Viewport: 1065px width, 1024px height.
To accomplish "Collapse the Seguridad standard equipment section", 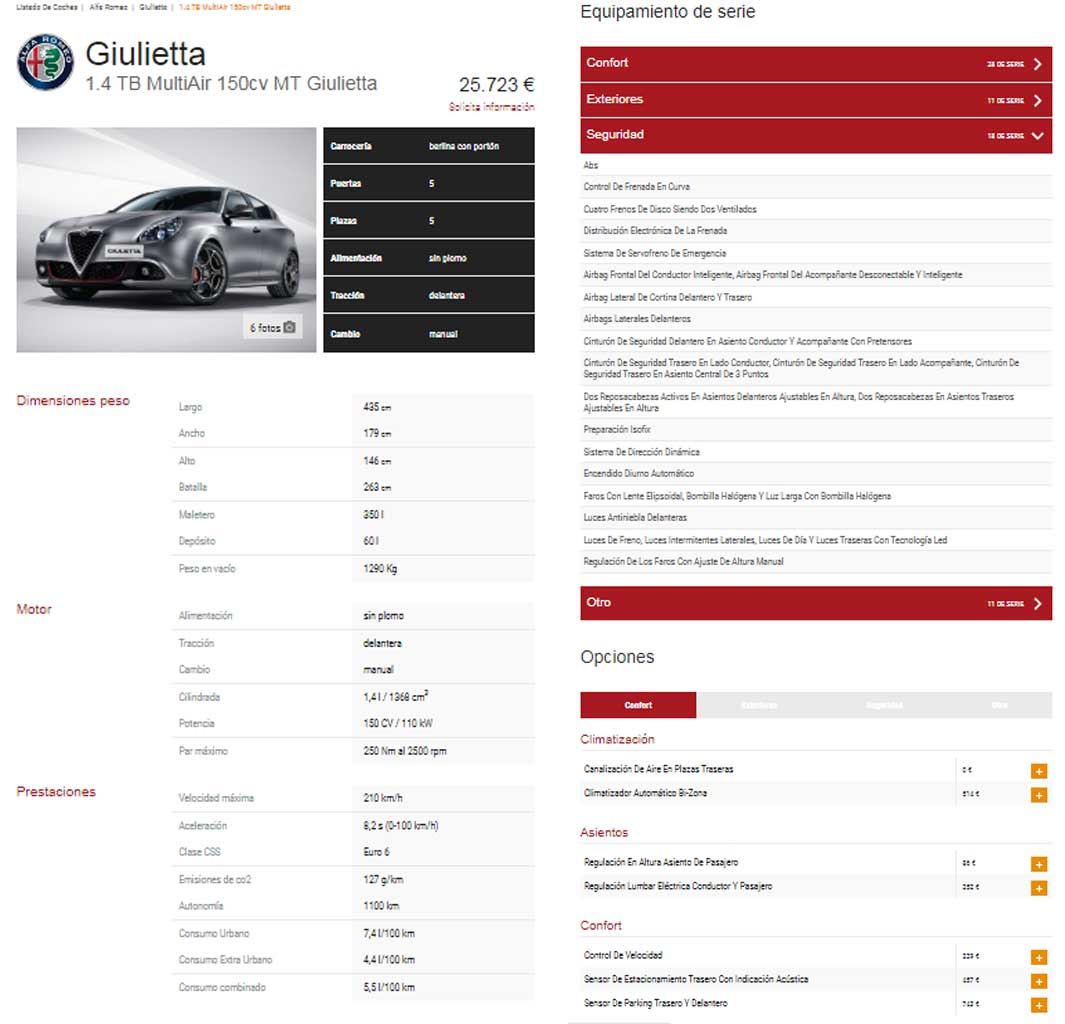I will (x=816, y=135).
